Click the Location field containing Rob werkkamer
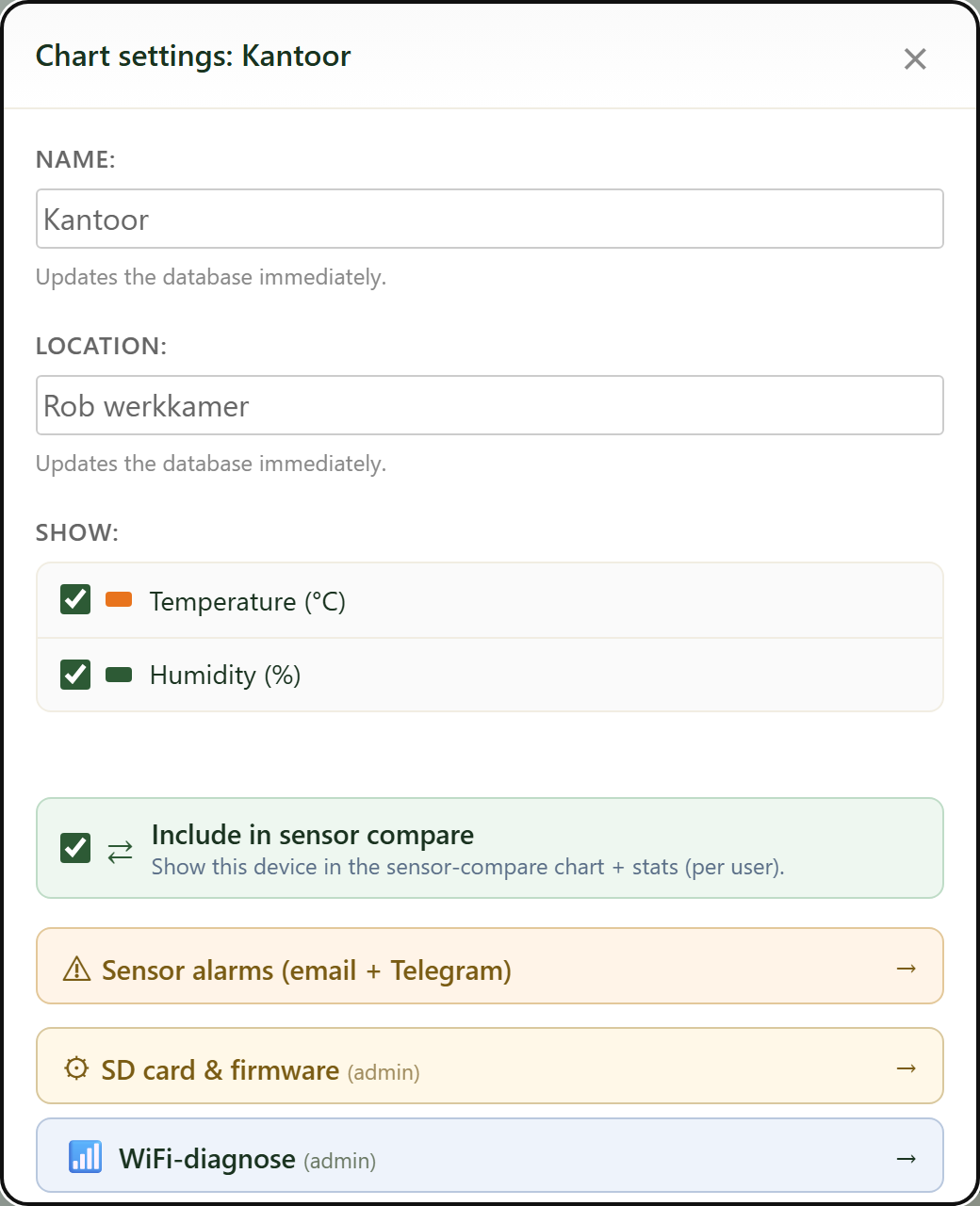The image size is (980, 1206). click(490, 405)
